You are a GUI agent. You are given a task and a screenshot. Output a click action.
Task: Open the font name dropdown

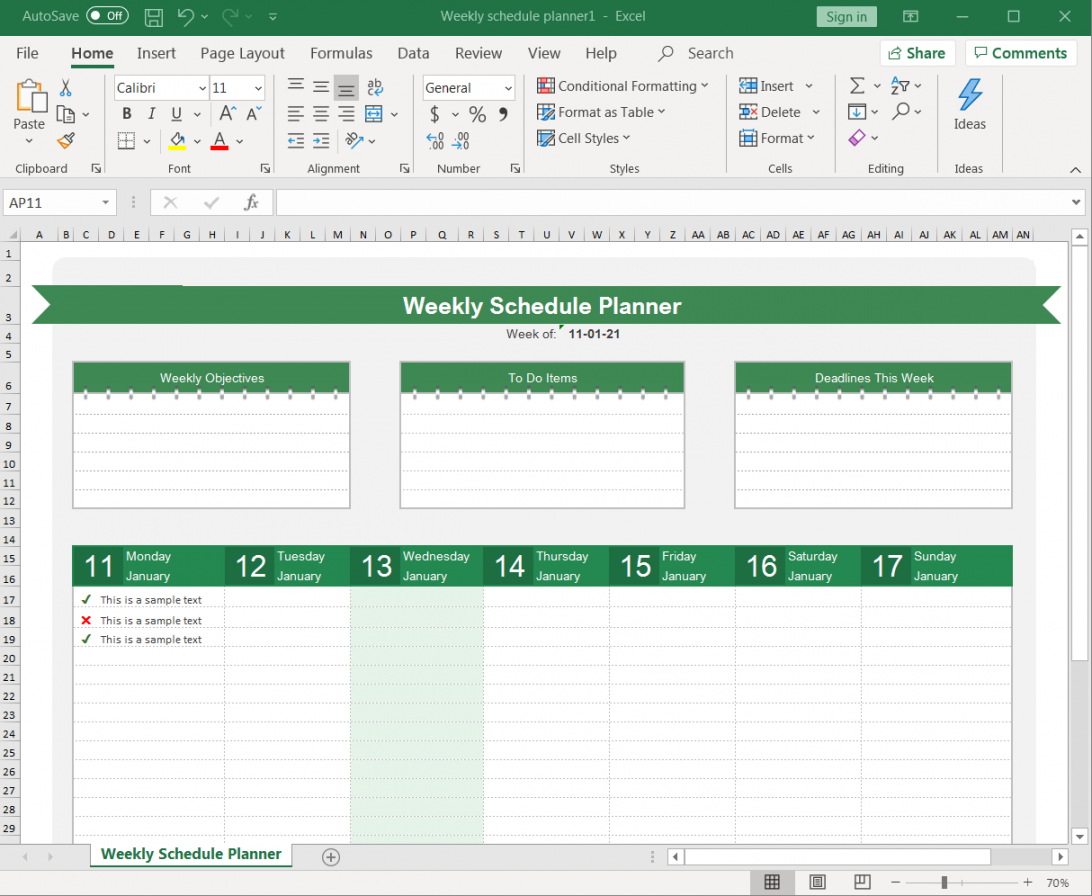[202, 88]
